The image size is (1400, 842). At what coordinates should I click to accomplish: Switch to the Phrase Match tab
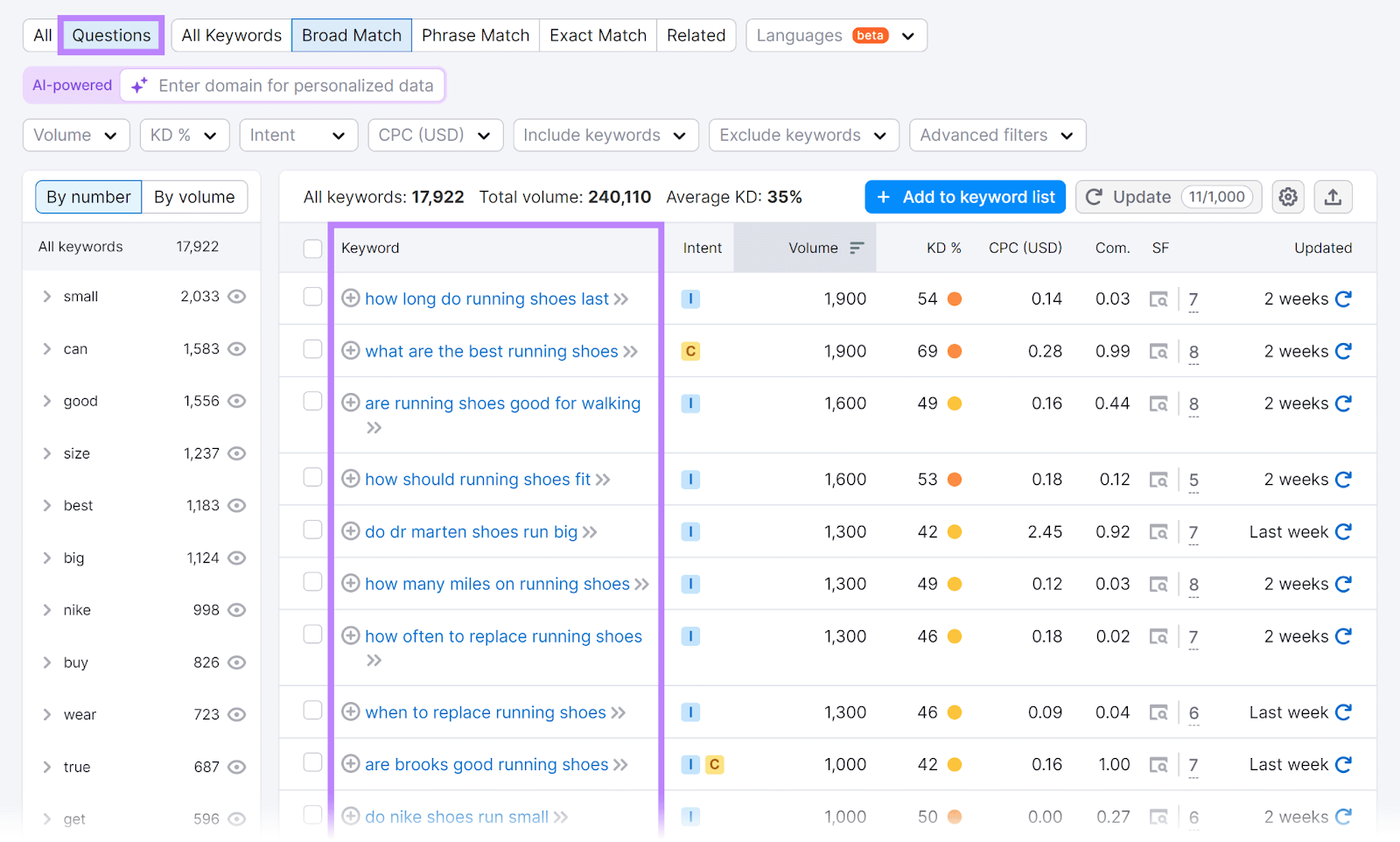474,35
